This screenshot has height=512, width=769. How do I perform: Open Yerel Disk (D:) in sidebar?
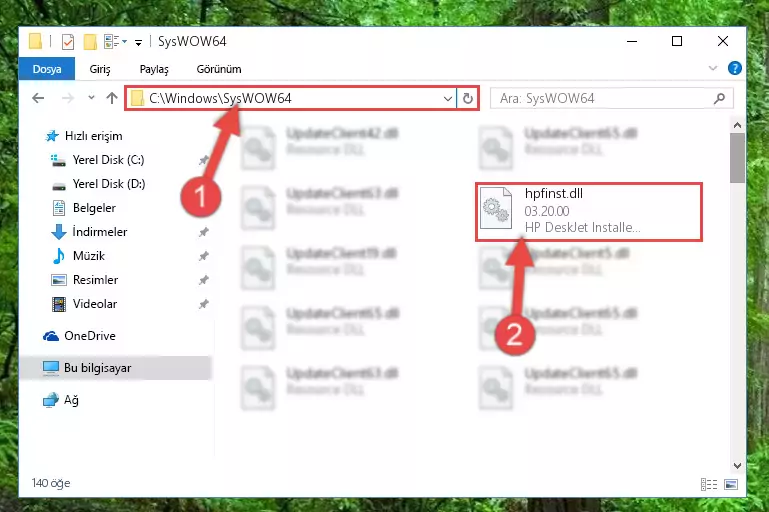tap(109, 184)
